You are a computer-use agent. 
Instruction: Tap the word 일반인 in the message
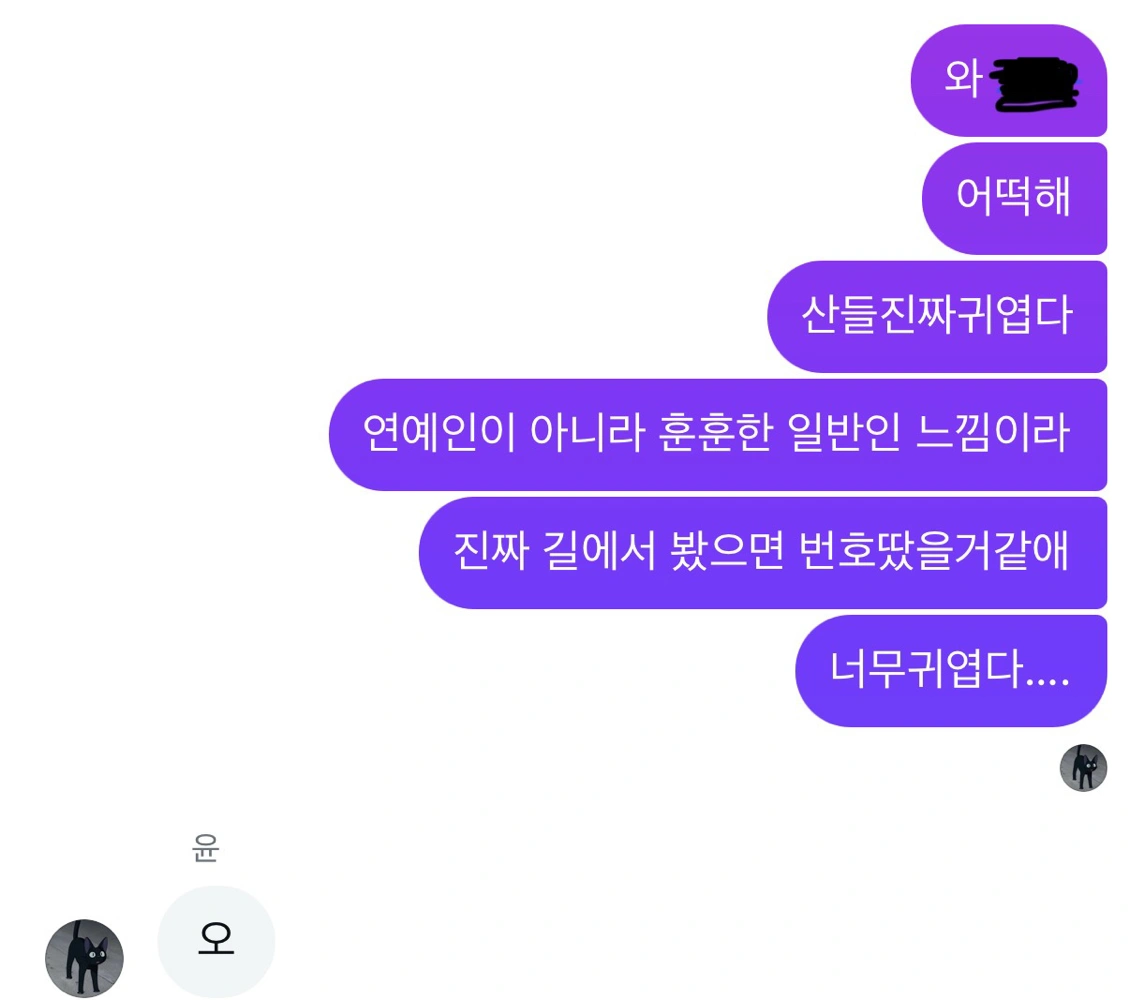click(844, 433)
